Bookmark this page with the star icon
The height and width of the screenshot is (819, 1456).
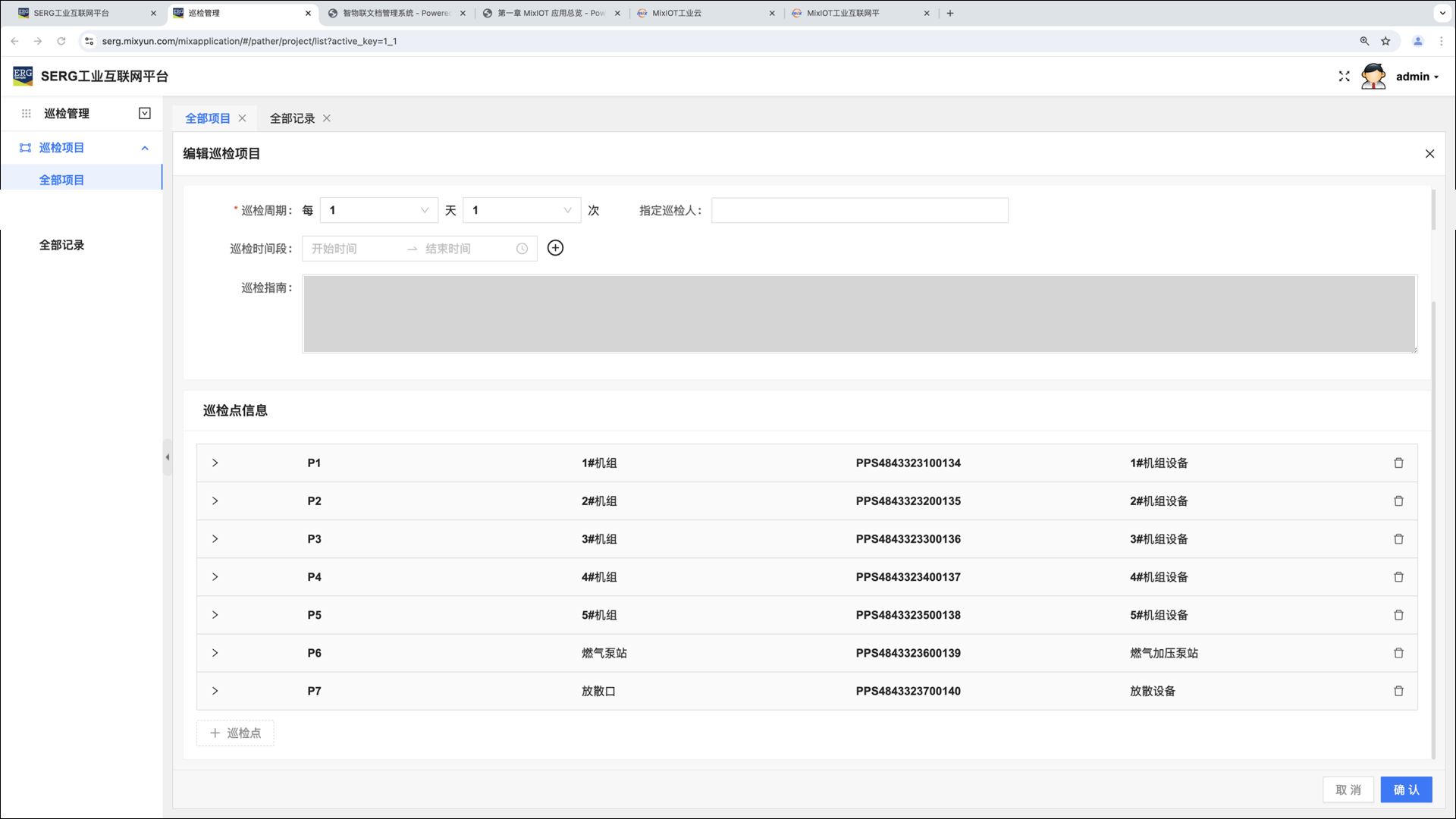click(1385, 41)
